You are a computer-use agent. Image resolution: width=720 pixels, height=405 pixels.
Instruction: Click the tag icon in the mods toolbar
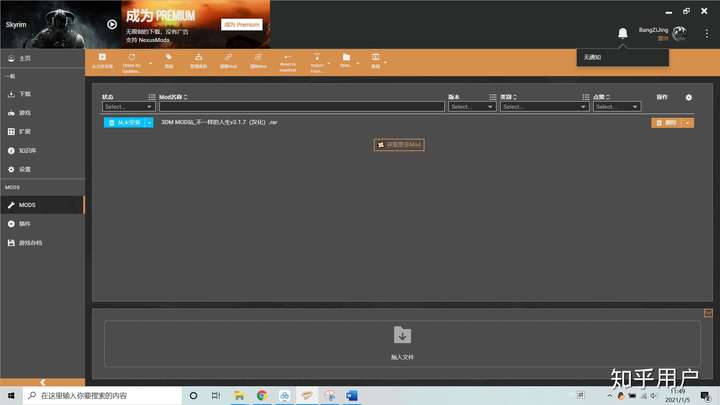169,61
